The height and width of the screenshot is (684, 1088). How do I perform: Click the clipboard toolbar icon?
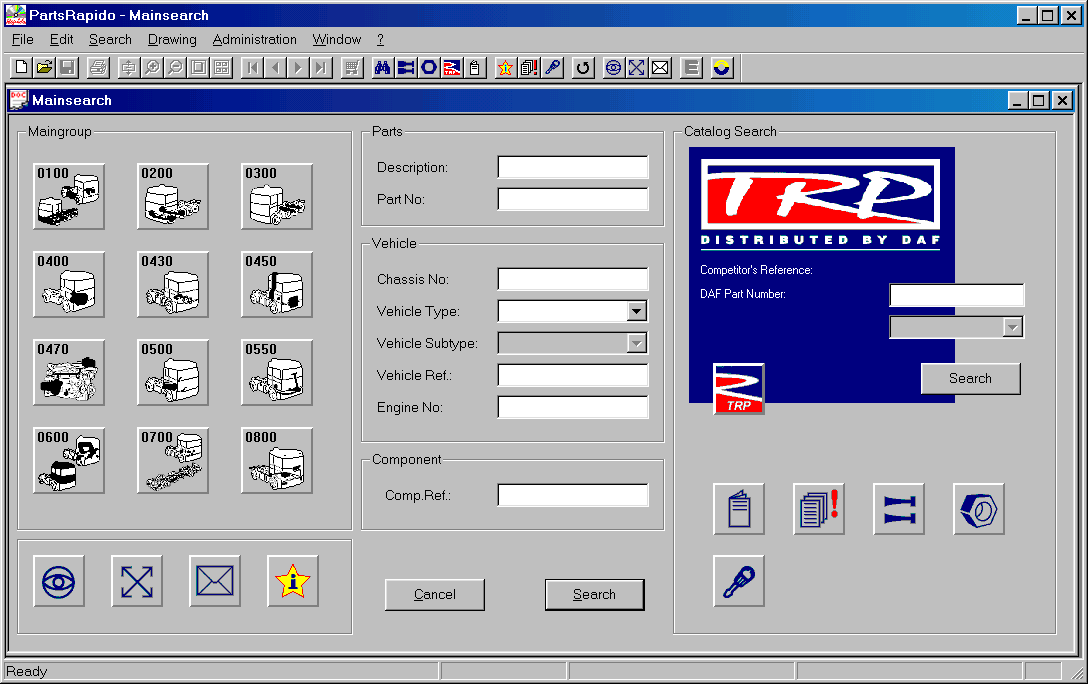475,67
